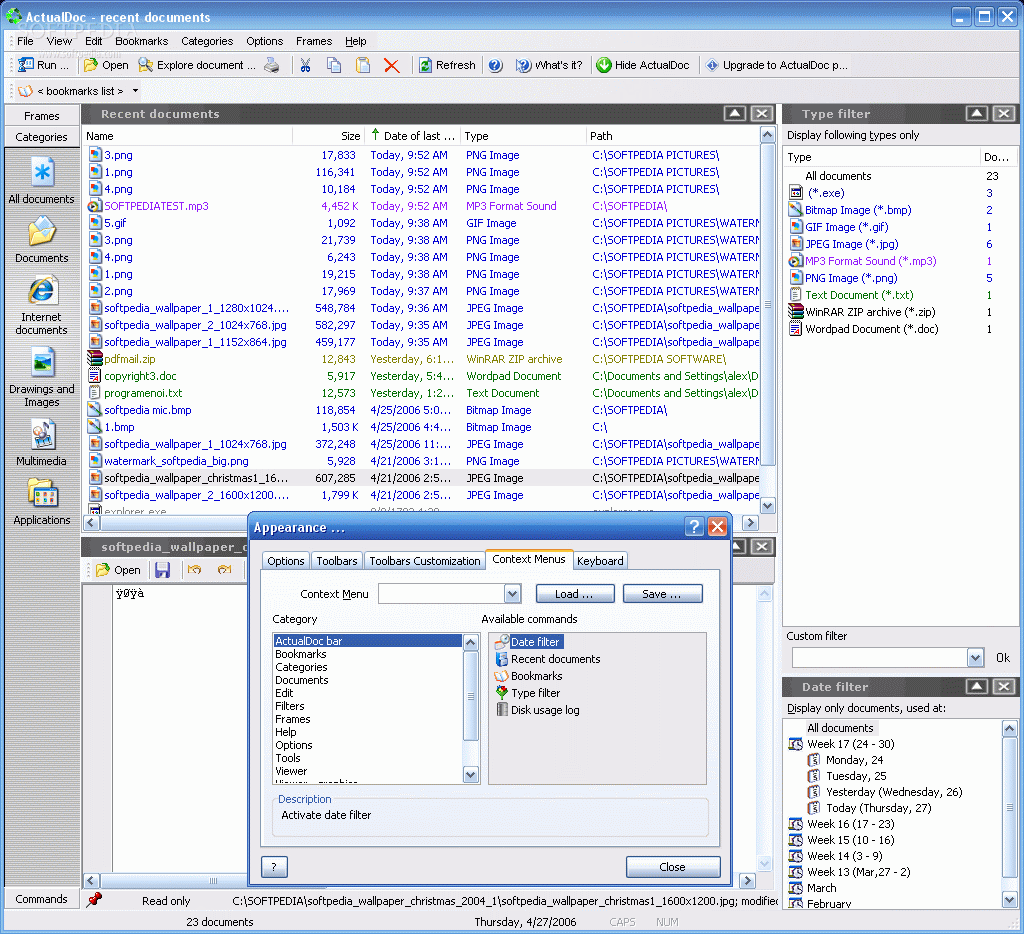Image resolution: width=1024 pixels, height=934 pixels.
Task: Click Date filter list scroll-up arrow
Action: [1010, 728]
